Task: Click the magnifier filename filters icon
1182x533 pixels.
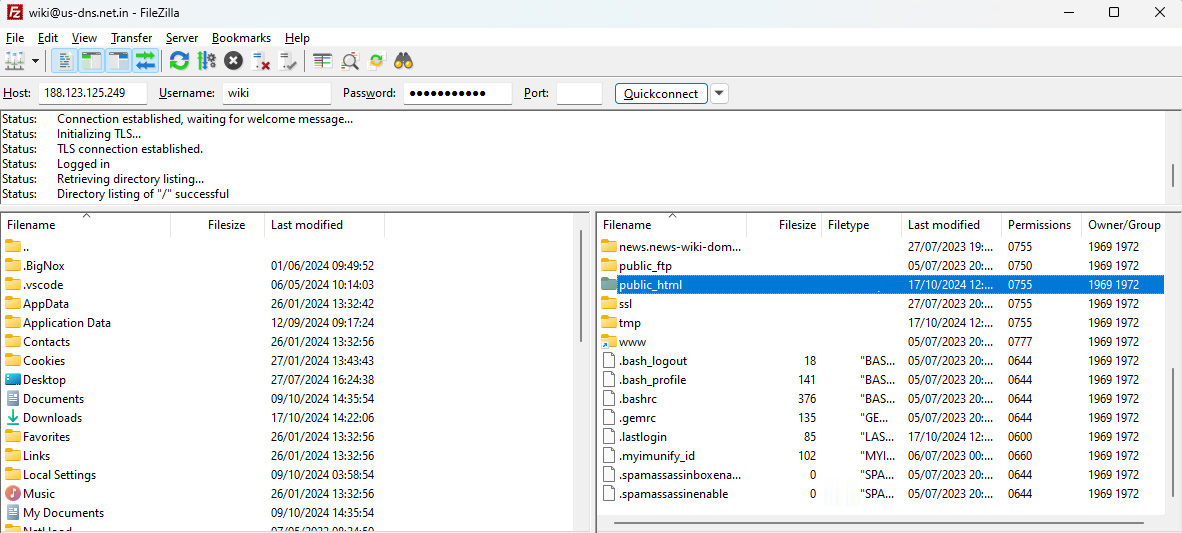Action: pos(350,61)
